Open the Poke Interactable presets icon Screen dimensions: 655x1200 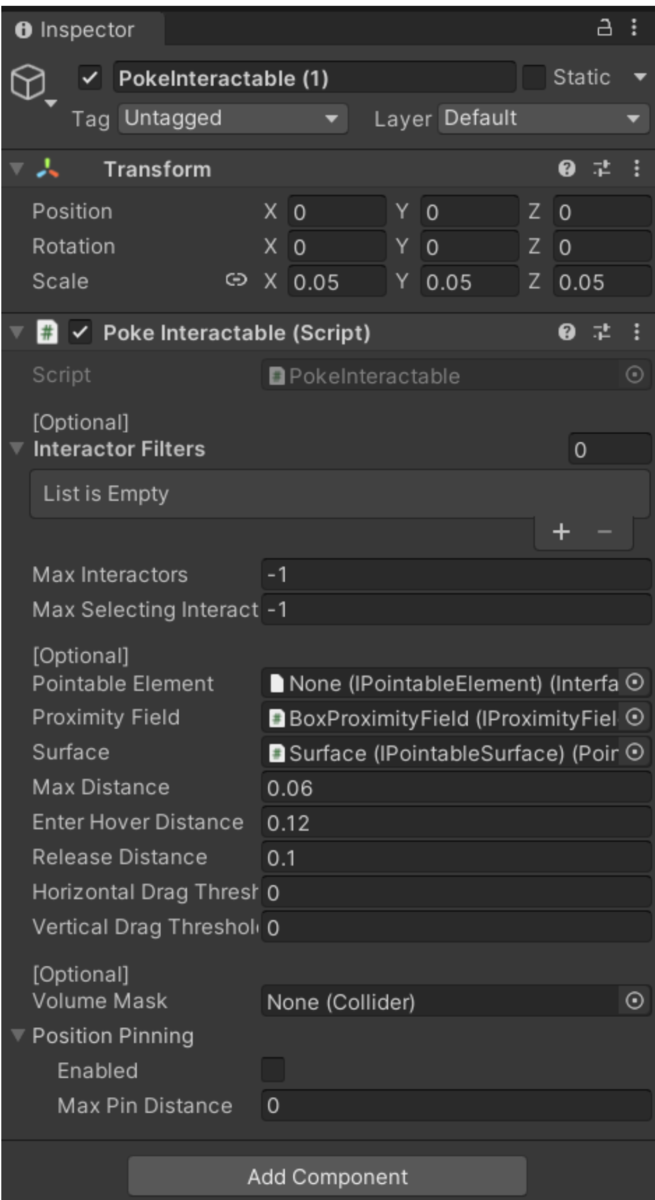[602, 333]
